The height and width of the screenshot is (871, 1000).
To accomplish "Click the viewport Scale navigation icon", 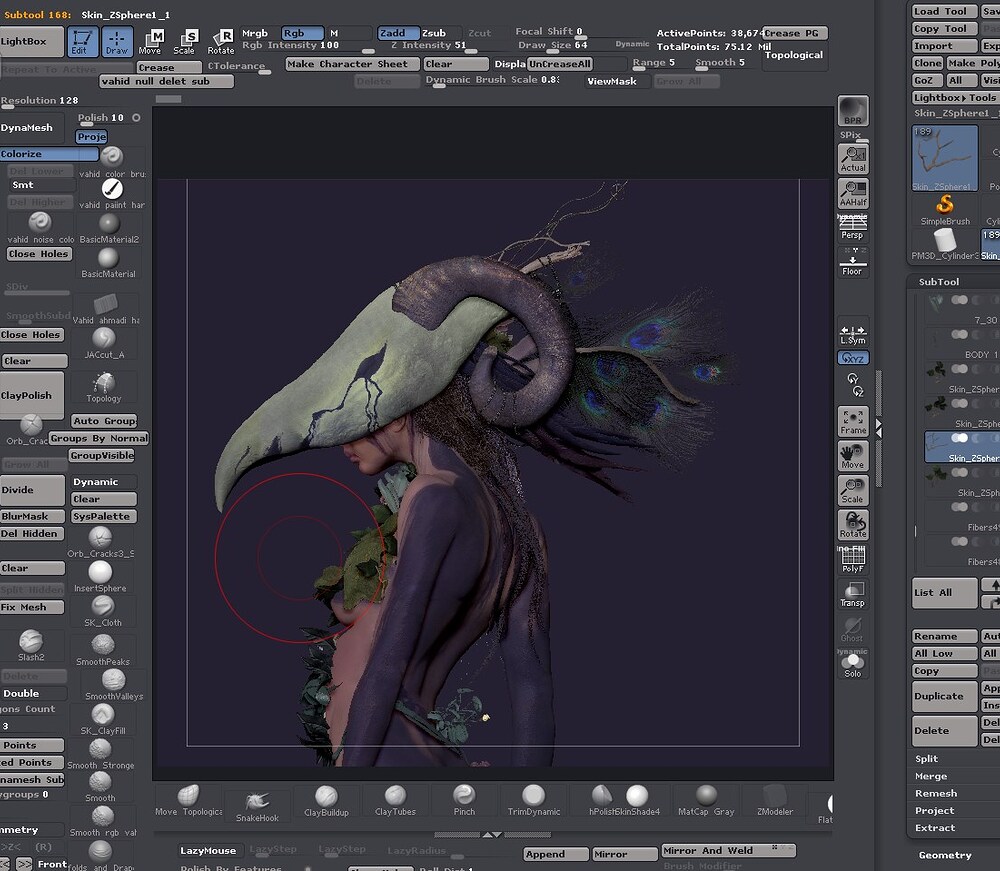I will coord(853,490).
